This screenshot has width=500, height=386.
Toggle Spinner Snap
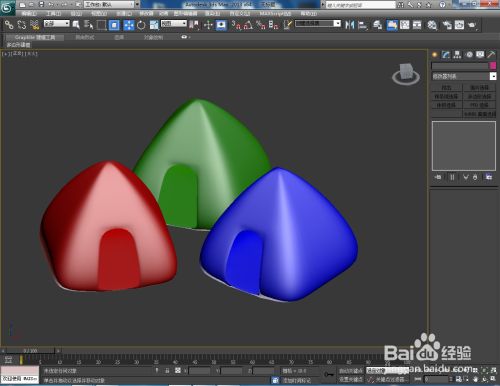pos(273,25)
